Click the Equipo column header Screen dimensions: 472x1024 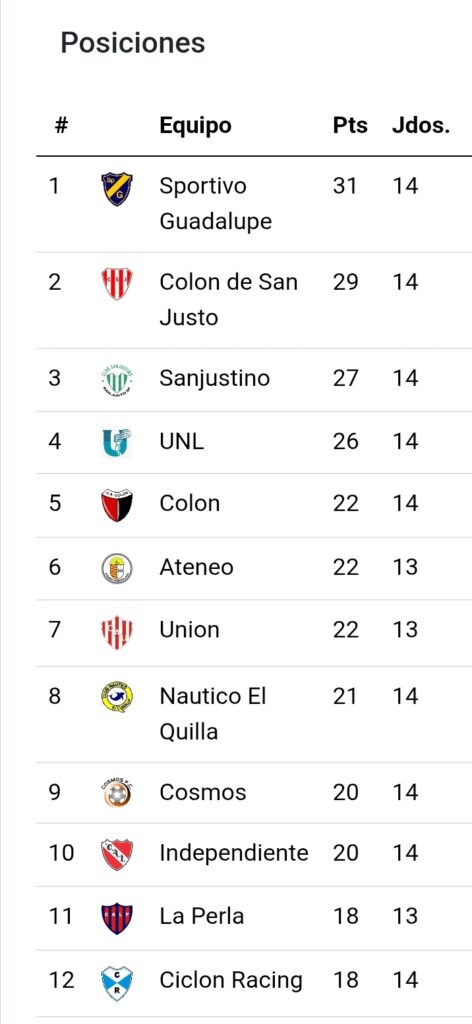point(195,125)
